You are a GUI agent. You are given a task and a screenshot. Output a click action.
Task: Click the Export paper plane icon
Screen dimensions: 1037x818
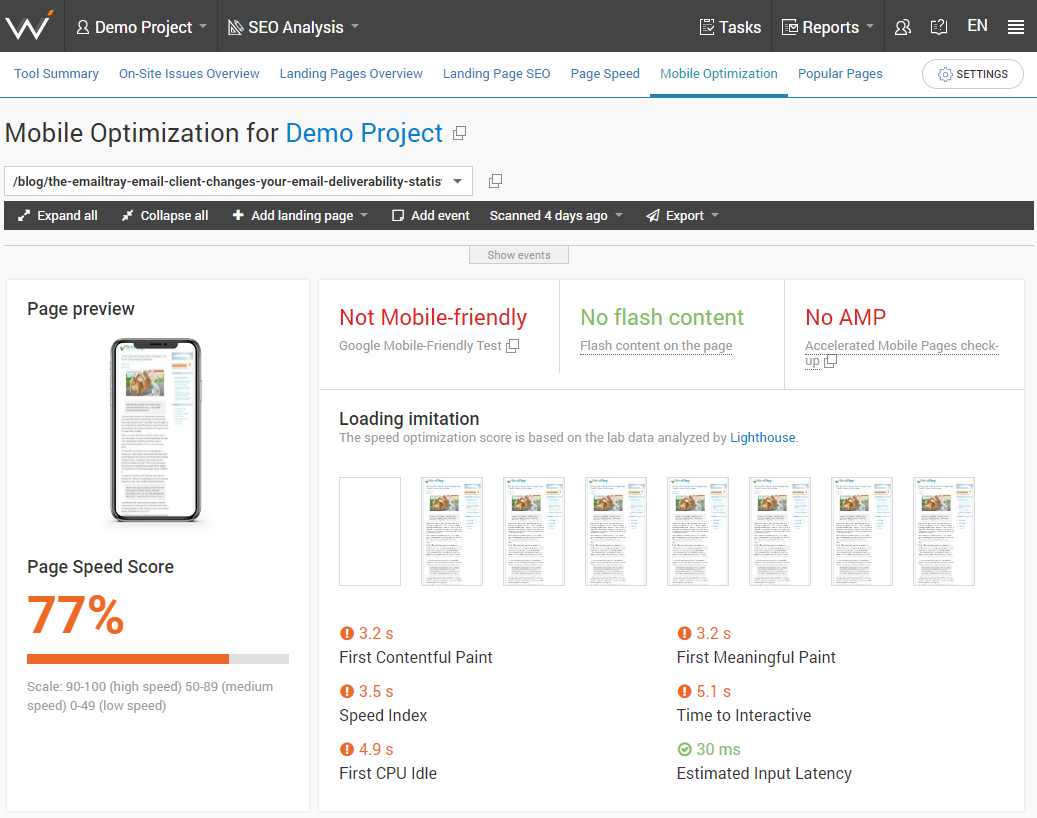point(653,216)
